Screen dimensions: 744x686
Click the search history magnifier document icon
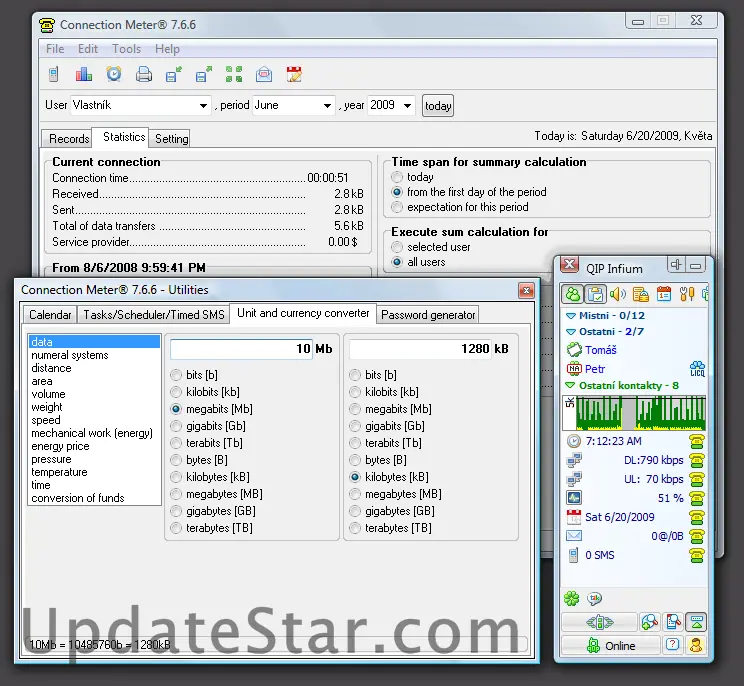[x=673, y=622]
